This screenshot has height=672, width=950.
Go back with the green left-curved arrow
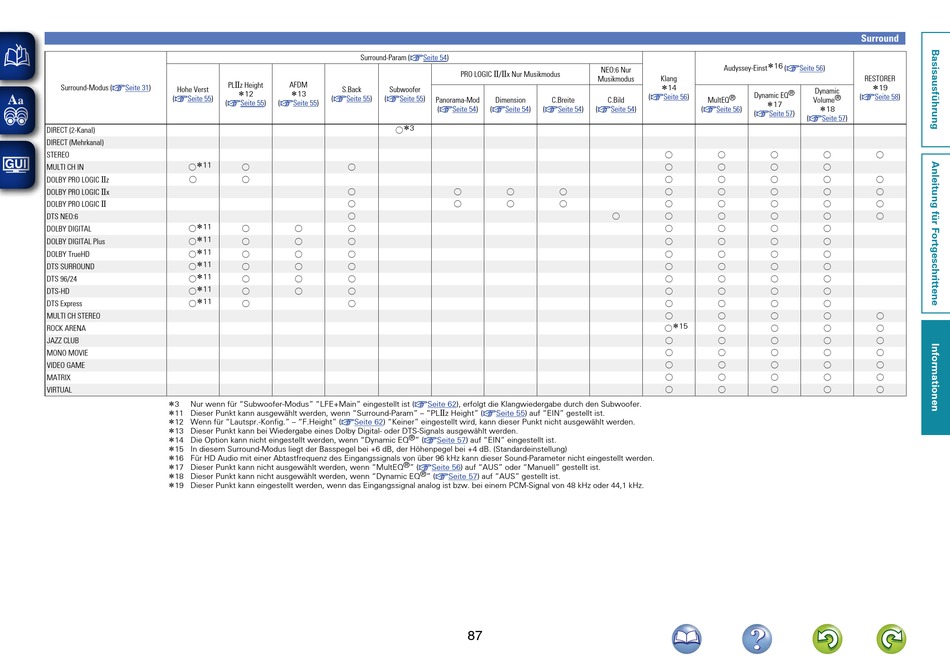(x=827, y=639)
